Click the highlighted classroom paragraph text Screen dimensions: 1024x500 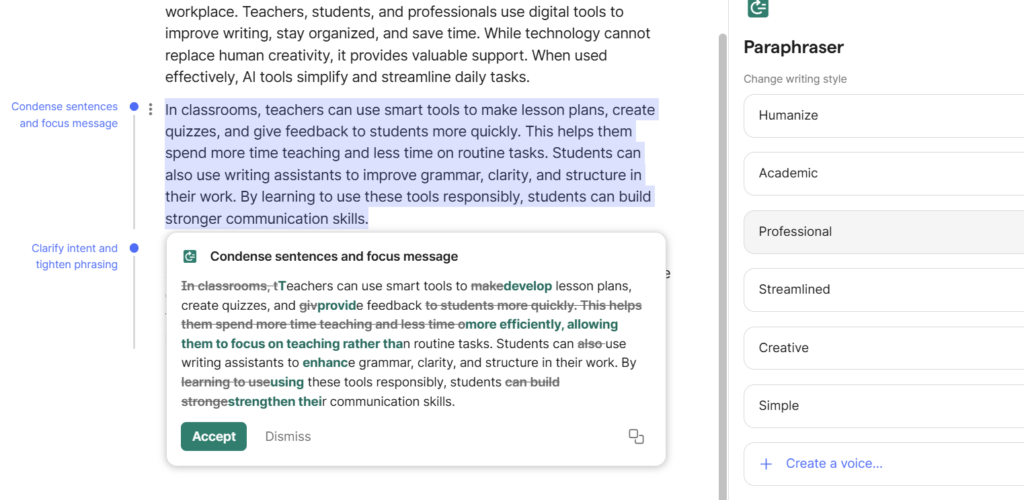pos(400,164)
